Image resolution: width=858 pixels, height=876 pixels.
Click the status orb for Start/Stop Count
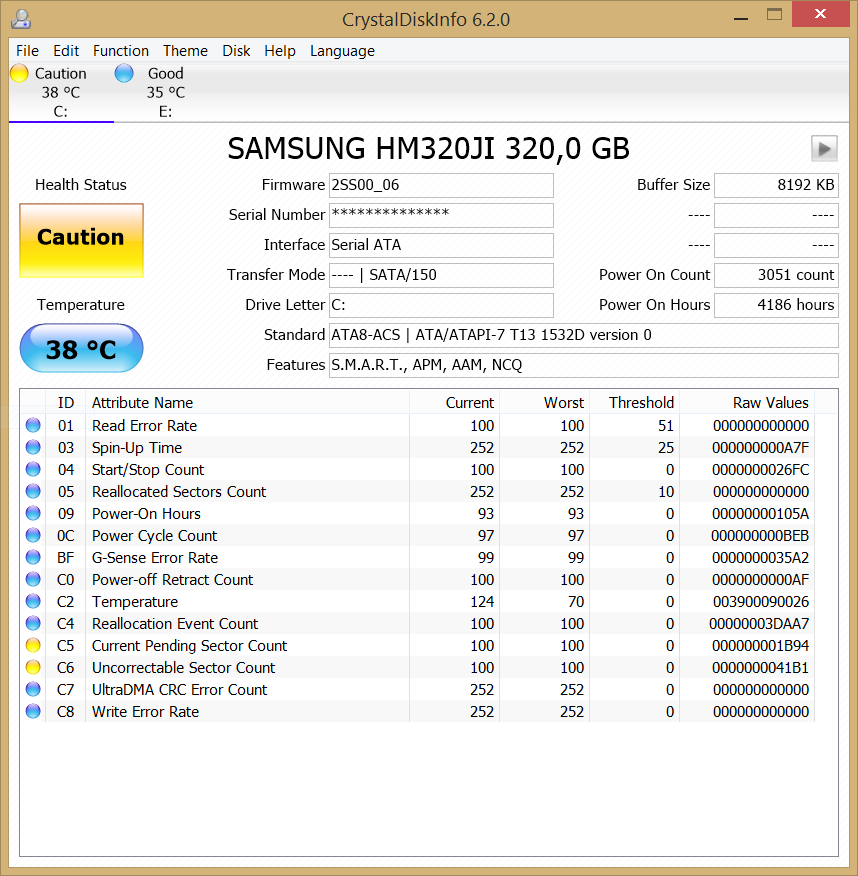(33, 469)
